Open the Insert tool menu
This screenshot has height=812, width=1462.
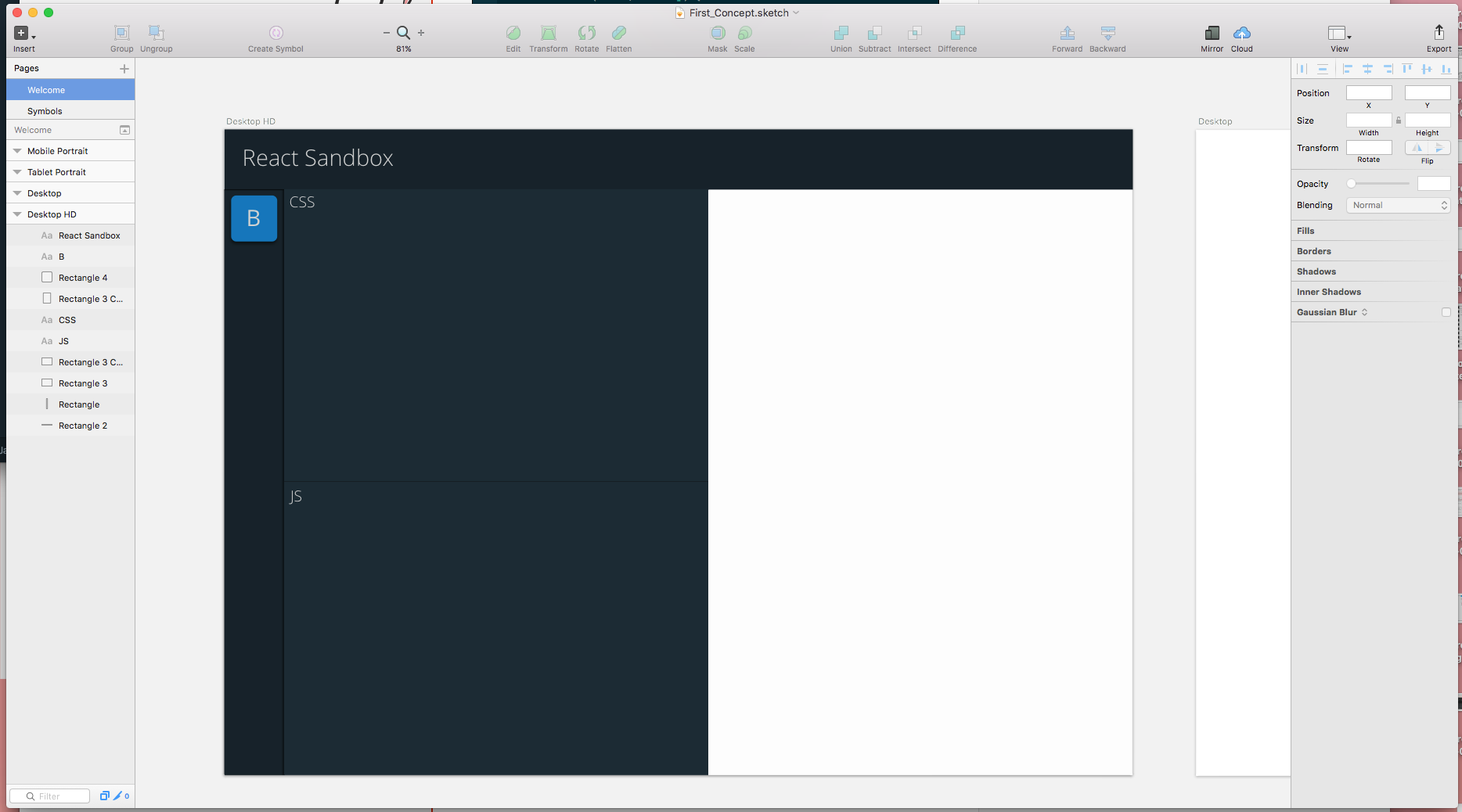point(24,33)
